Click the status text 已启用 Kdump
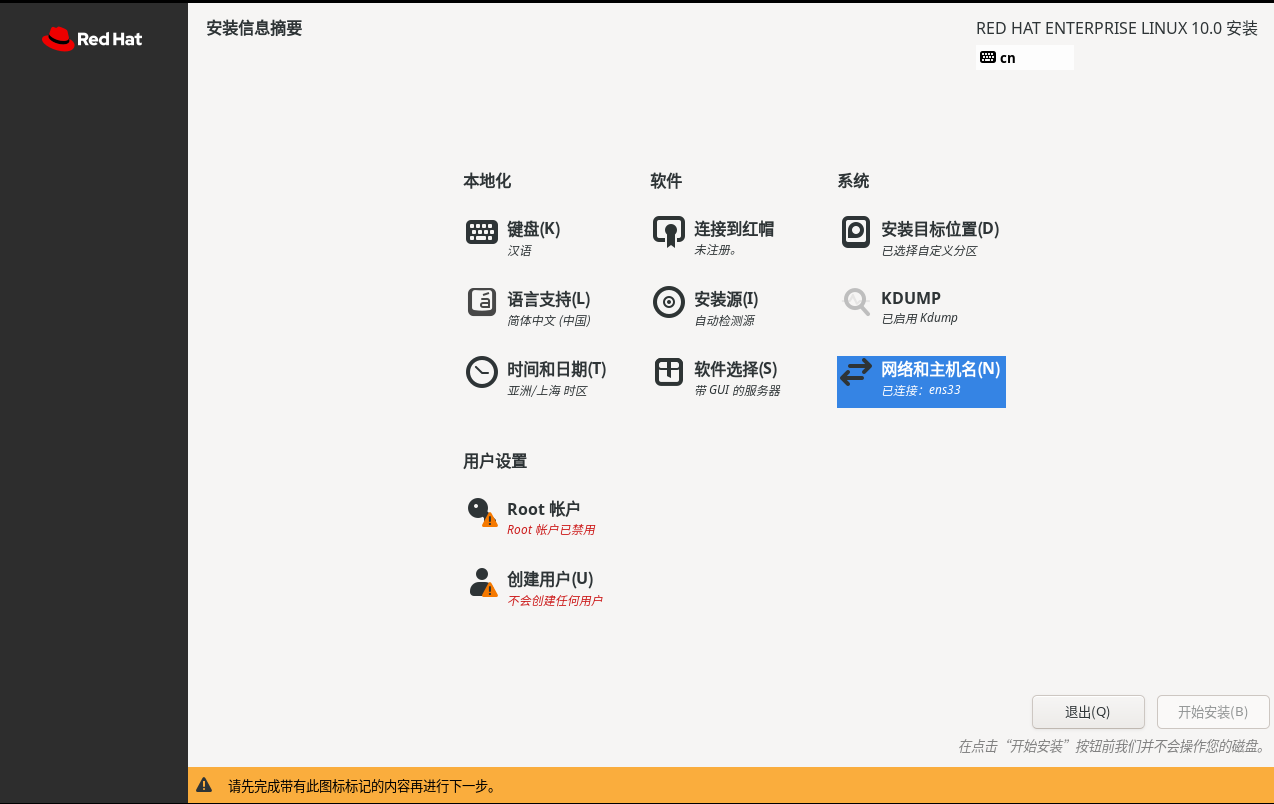The image size is (1274, 804). [x=920, y=319]
